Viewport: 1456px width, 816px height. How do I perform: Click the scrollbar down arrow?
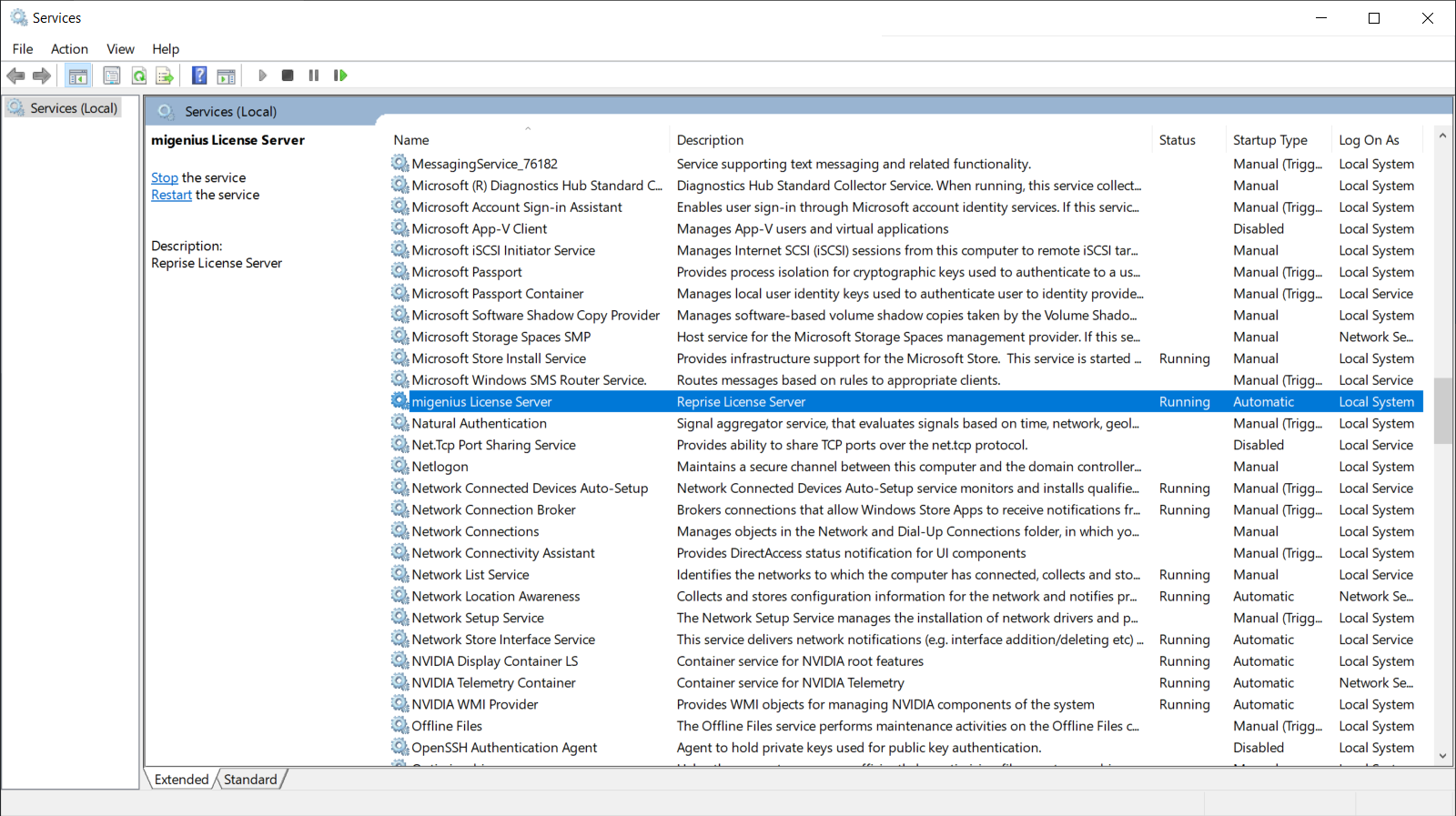tap(1442, 756)
